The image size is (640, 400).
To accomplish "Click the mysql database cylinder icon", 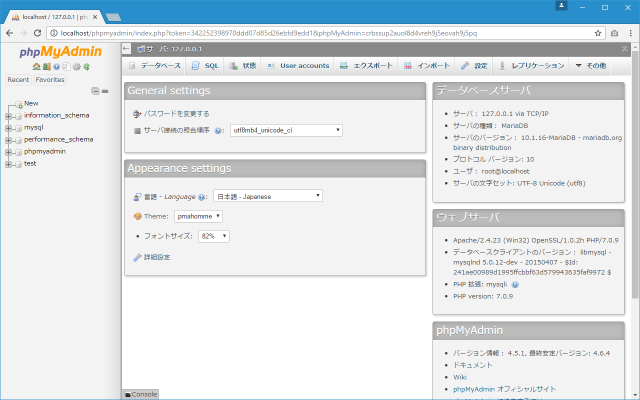I will (x=18, y=128).
